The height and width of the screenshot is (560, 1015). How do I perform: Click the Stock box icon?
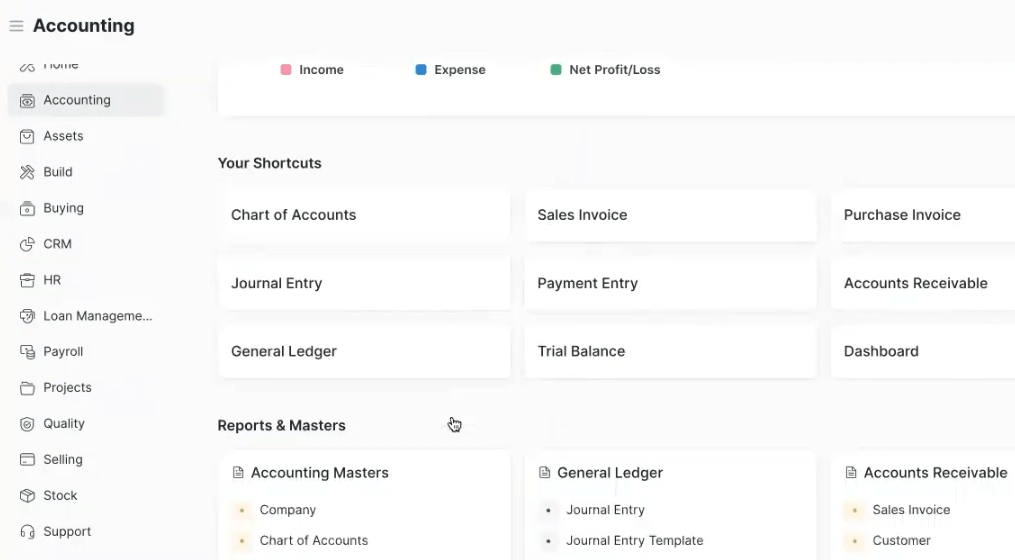tap(27, 495)
